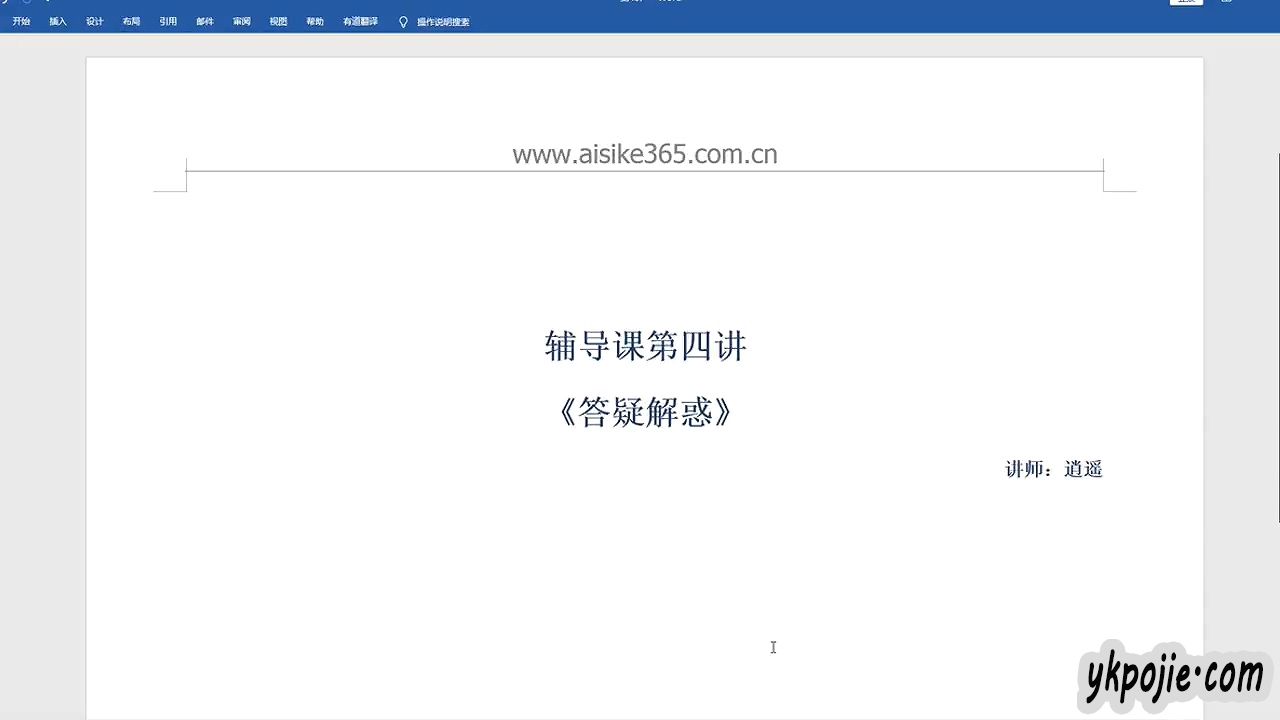Open the 帮助 tab
This screenshot has height=720, width=1280.
tap(315, 21)
